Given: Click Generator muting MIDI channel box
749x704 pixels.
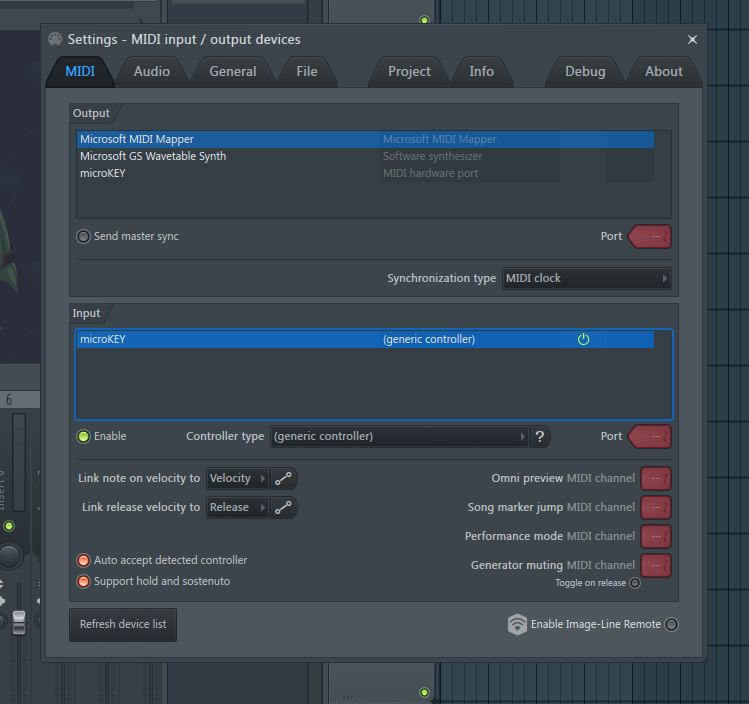Looking at the screenshot, I should coord(656,565).
